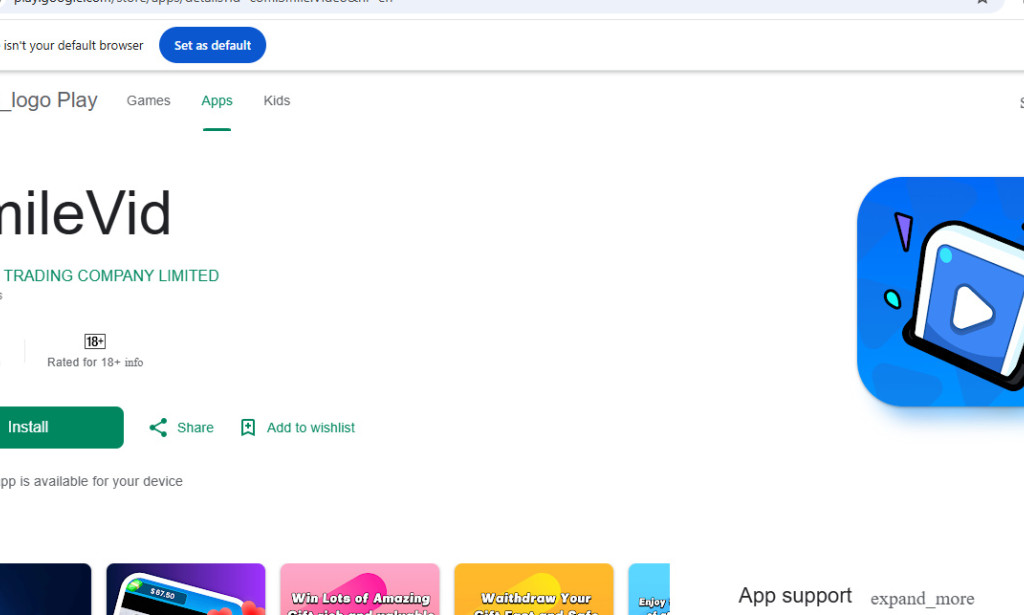Switch to the Games tab
The width and height of the screenshot is (1024, 615).
point(148,101)
